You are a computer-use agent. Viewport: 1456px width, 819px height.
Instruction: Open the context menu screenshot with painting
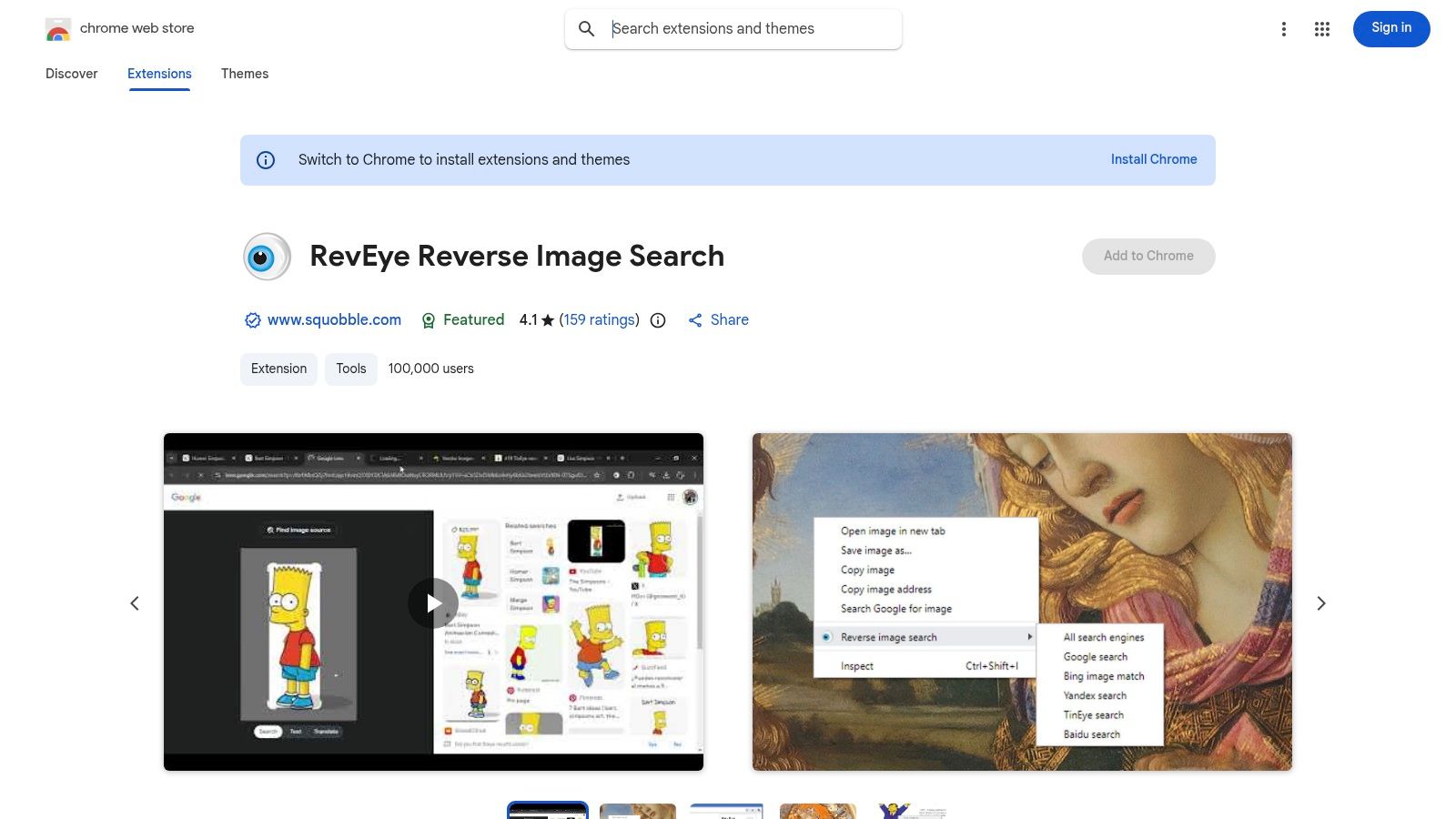pos(1022,602)
